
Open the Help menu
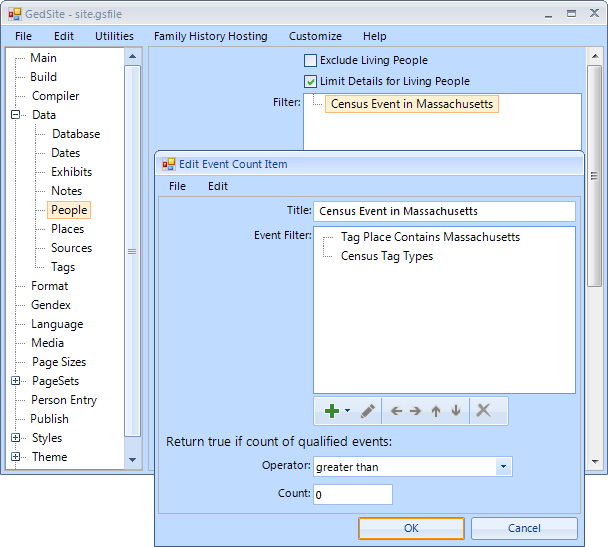click(375, 36)
